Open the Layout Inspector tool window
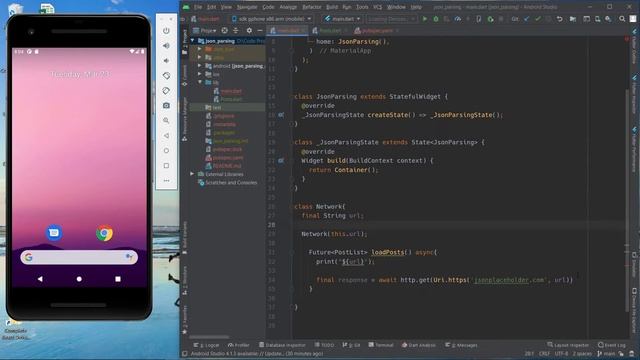 coord(568,345)
